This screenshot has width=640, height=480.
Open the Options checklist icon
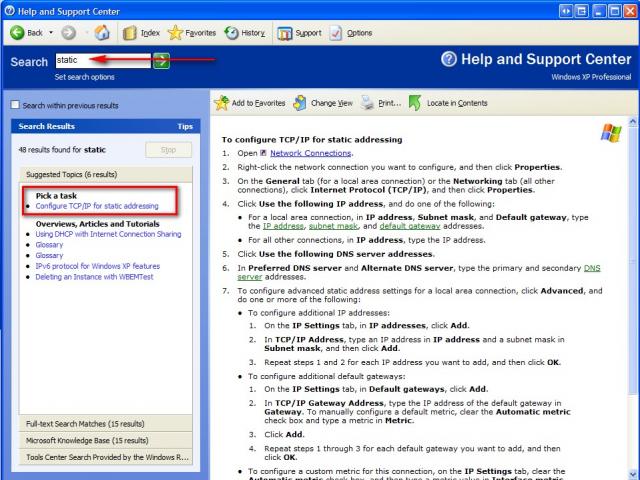click(x=336, y=33)
